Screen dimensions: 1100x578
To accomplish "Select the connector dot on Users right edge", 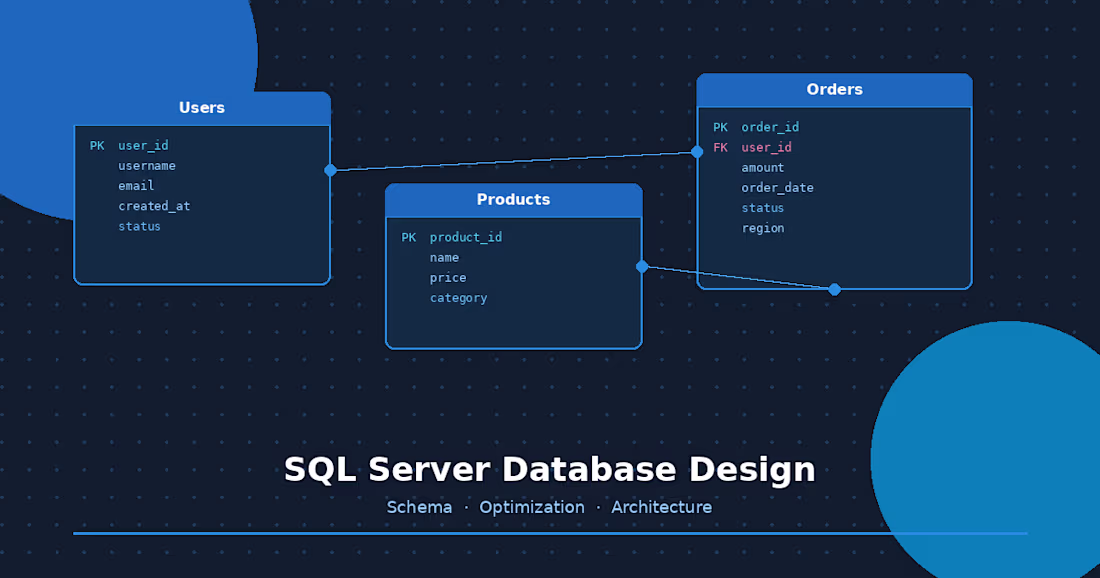I will [x=330, y=170].
